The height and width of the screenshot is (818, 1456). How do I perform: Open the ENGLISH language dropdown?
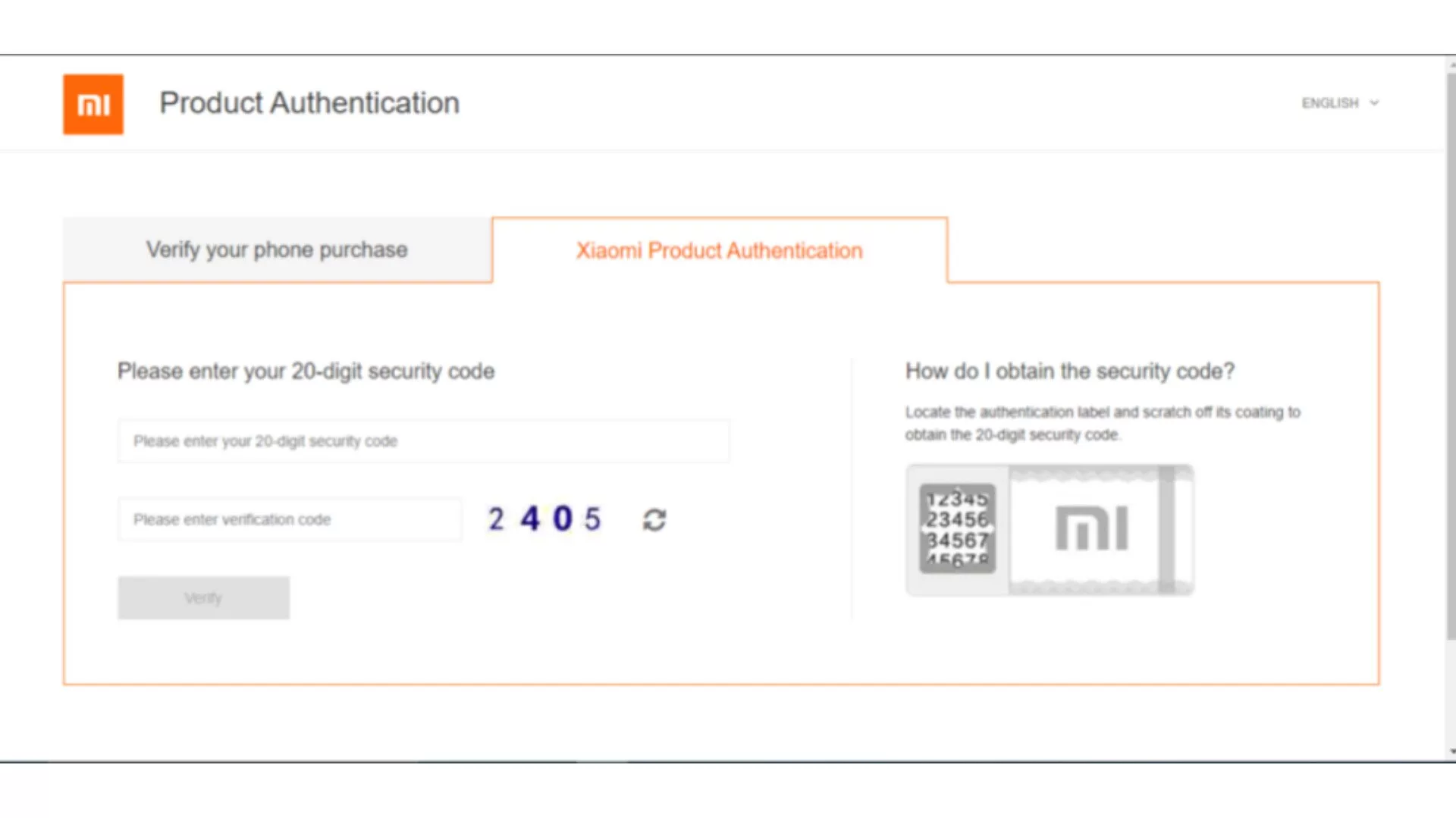tap(1340, 103)
